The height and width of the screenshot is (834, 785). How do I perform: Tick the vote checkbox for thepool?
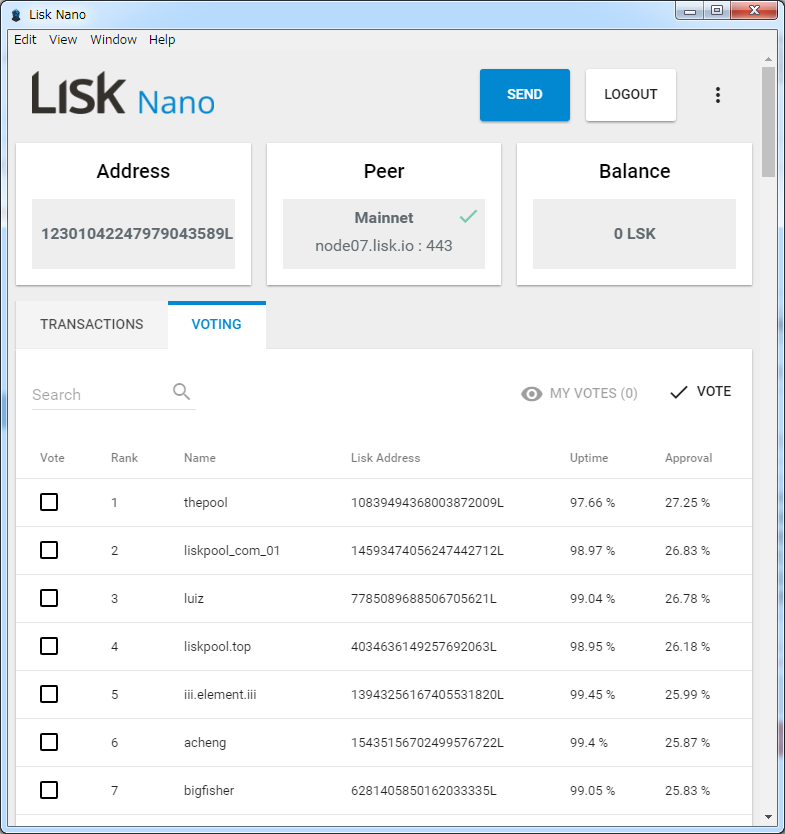[49, 502]
